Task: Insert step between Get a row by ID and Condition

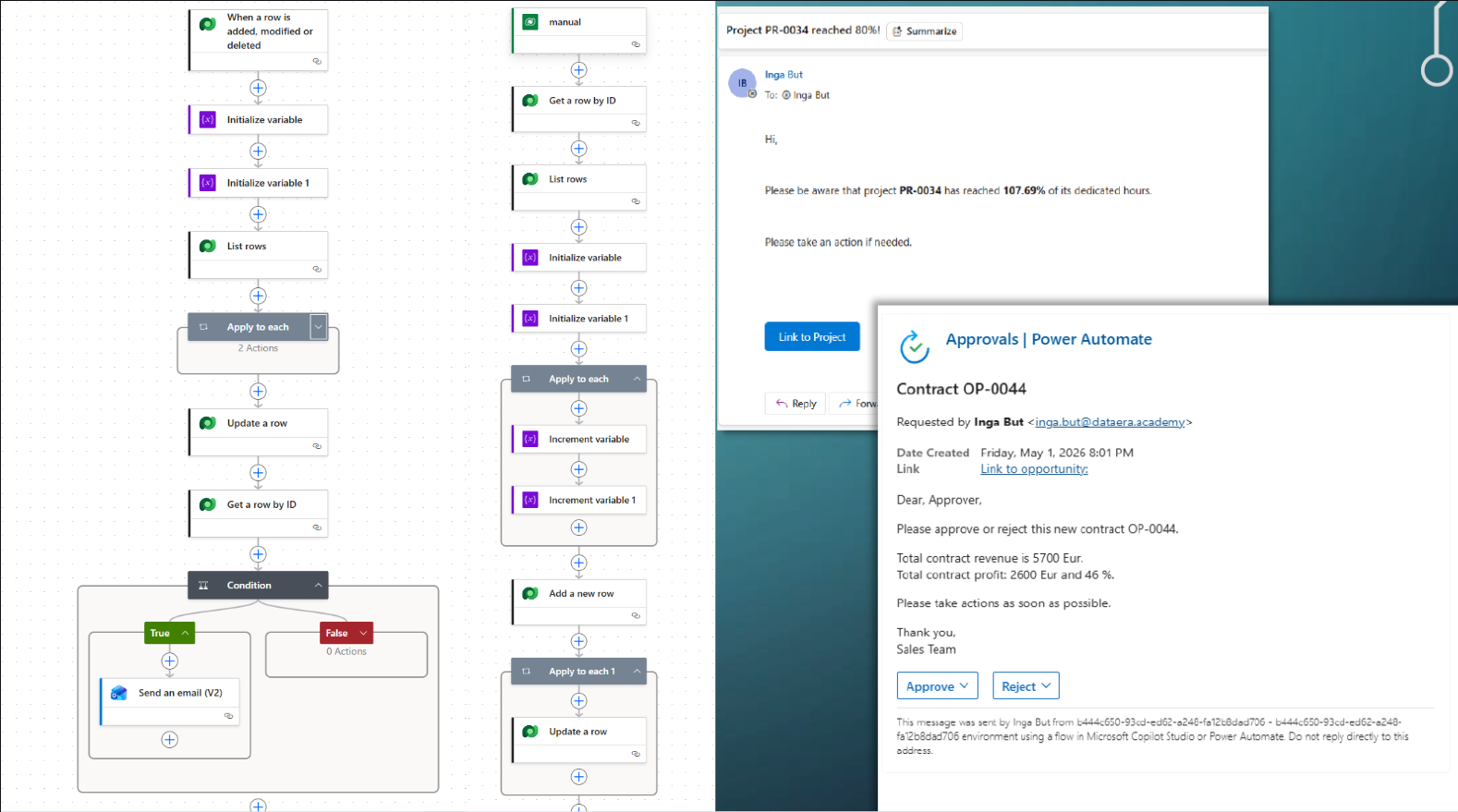Action: point(258,554)
